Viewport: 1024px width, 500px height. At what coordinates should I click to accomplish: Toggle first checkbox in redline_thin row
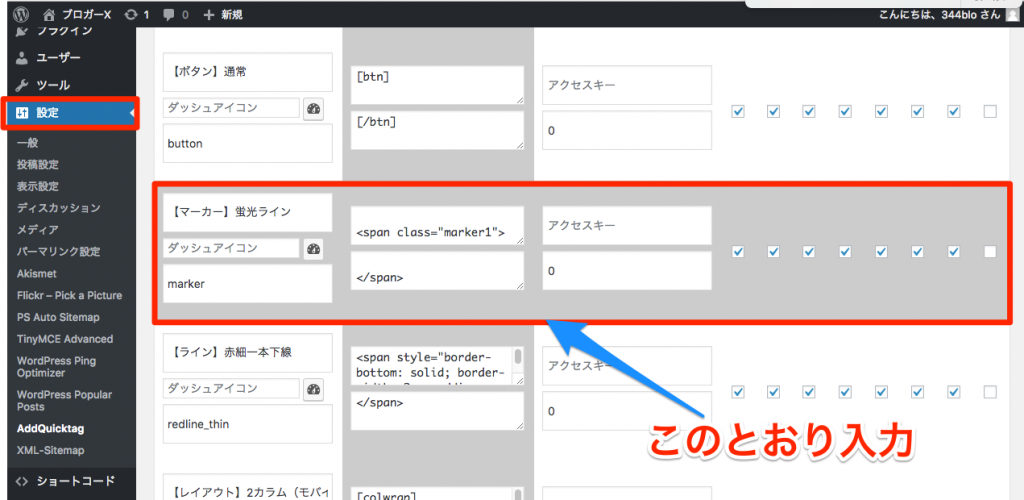coord(738,392)
